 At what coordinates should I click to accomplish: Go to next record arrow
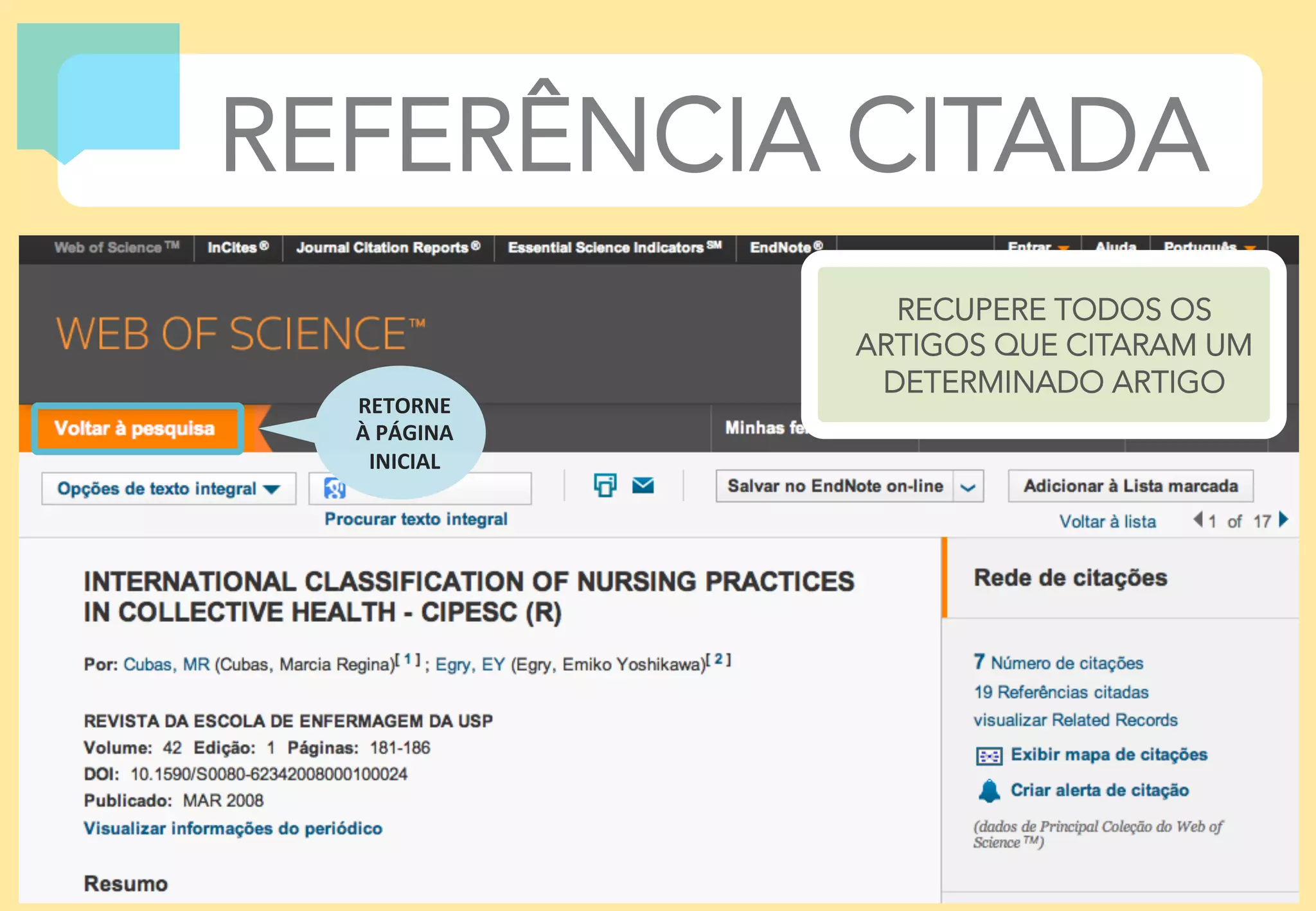[x=1283, y=519]
